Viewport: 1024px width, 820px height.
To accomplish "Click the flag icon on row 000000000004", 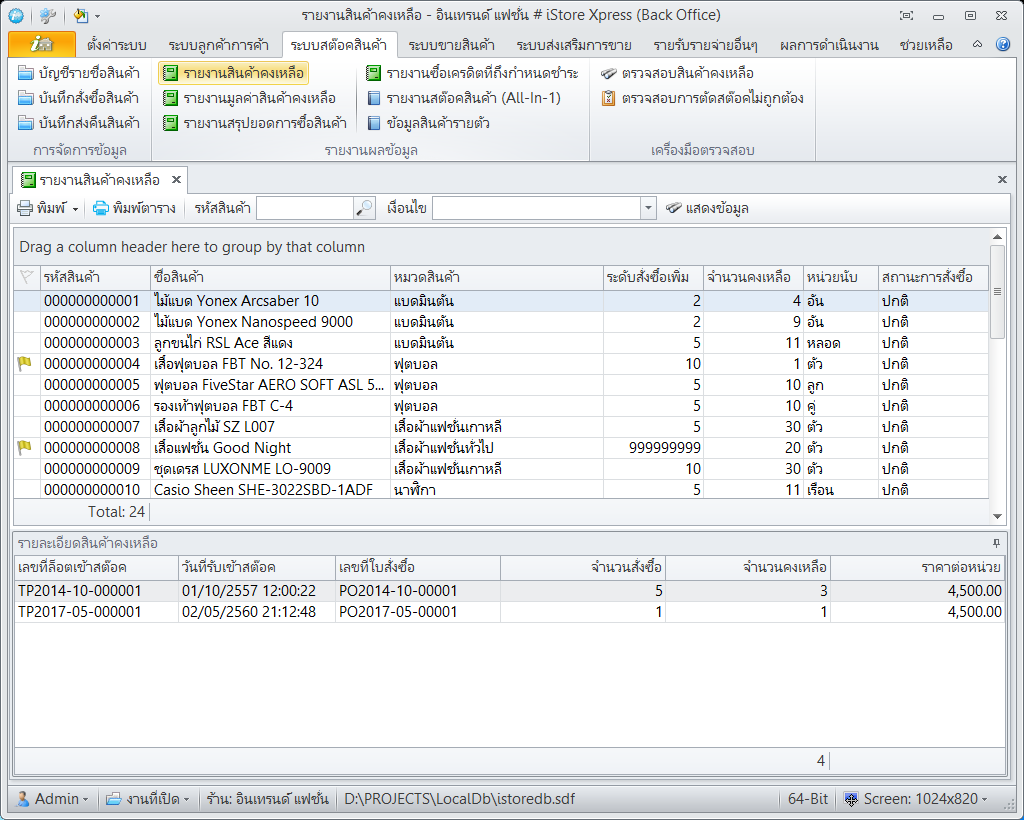I will tap(25, 364).
